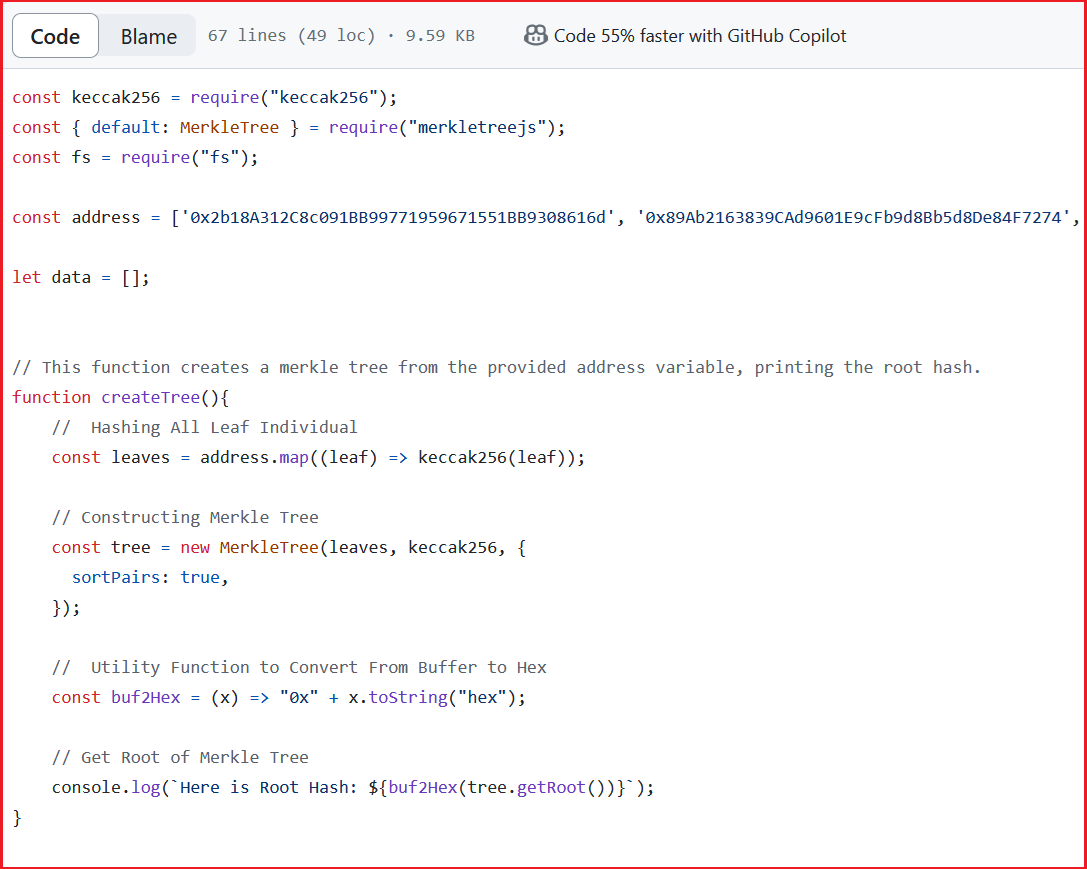The image size is (1087, 869).
Task: Click the 'MerkleTree' identifier in the merkletreejs require line
Action: (x=229, y=128)
